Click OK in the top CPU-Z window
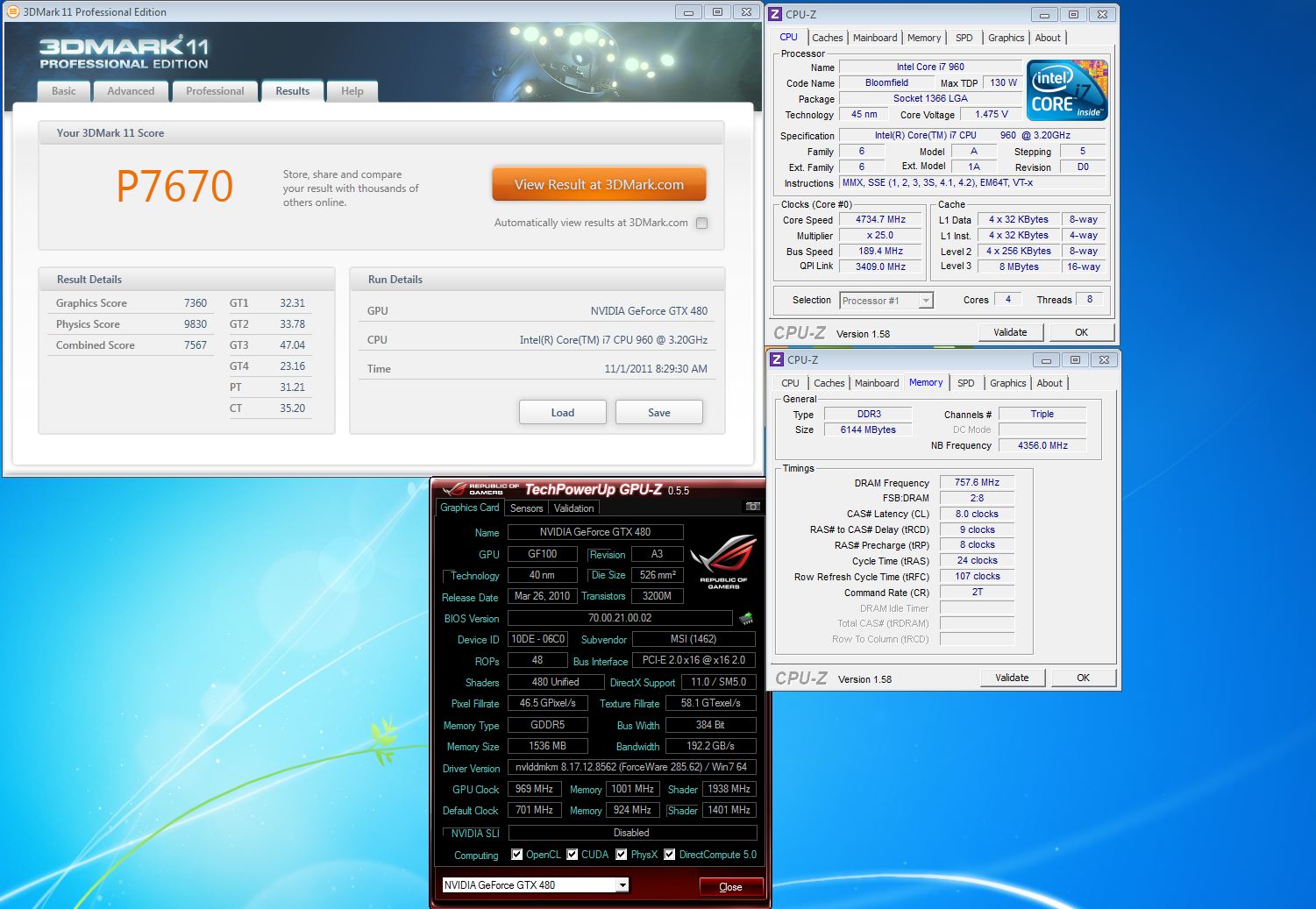Viewport: 1316px width, 909px height. click(1082, 332)
